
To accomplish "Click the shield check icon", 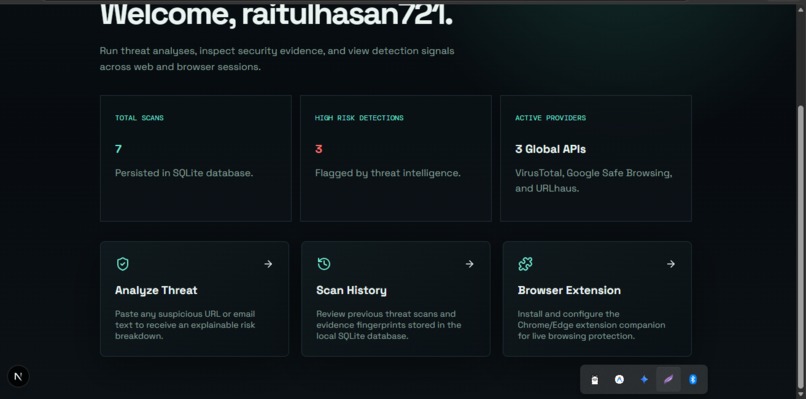I will [x=122, y=264].
